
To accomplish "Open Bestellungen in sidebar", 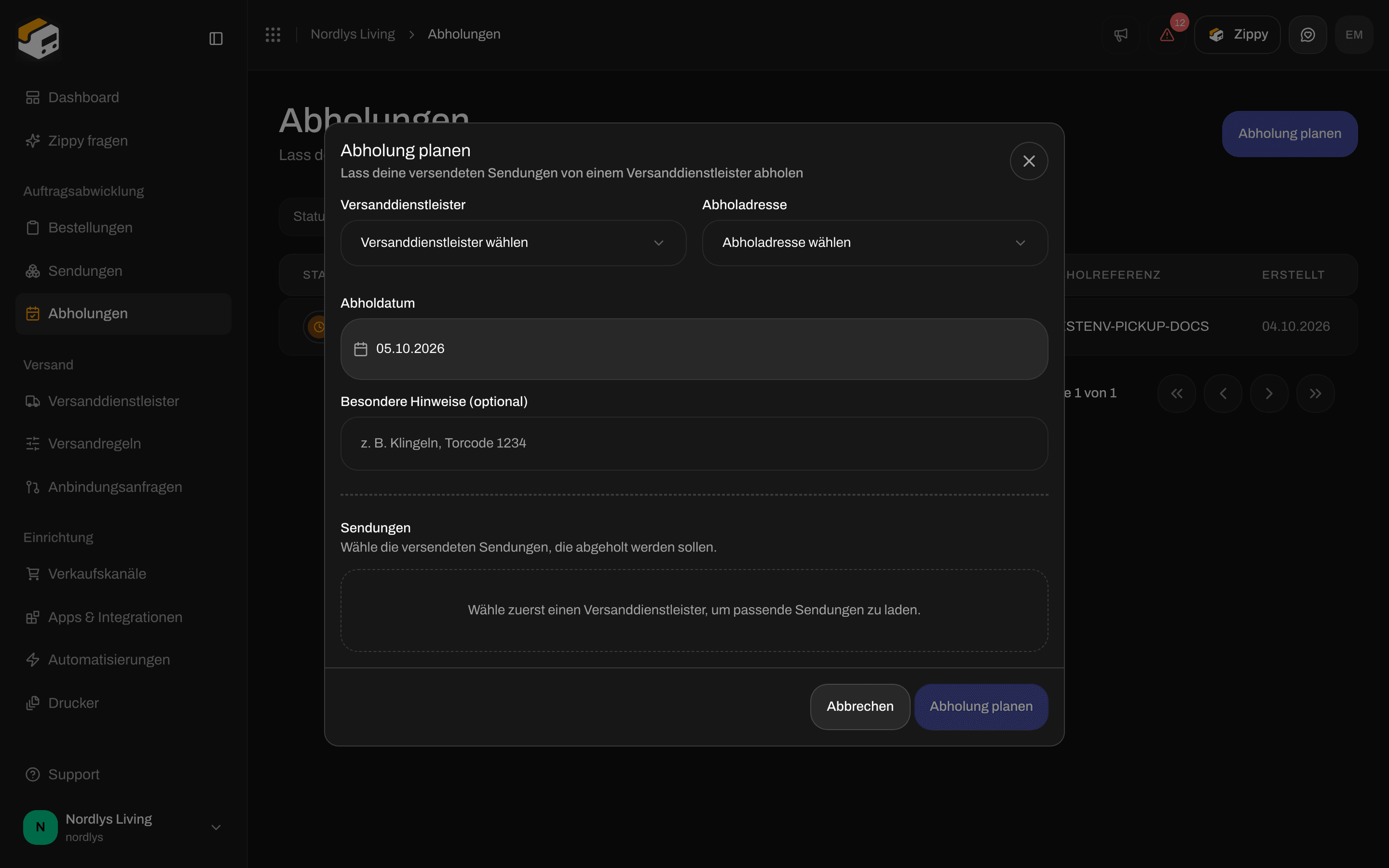I will [123, 228].
